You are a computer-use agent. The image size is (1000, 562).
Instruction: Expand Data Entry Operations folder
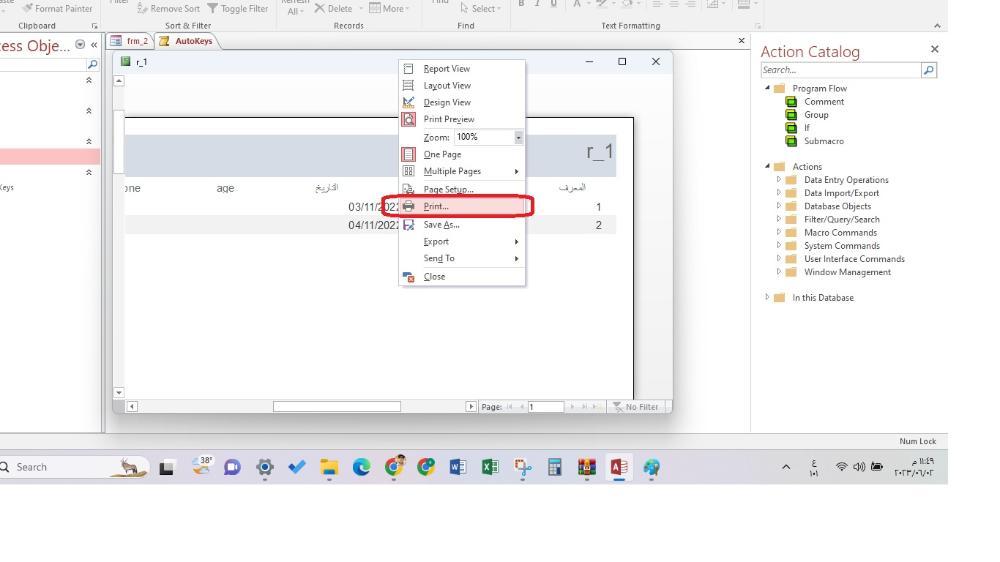pos(779,179)
